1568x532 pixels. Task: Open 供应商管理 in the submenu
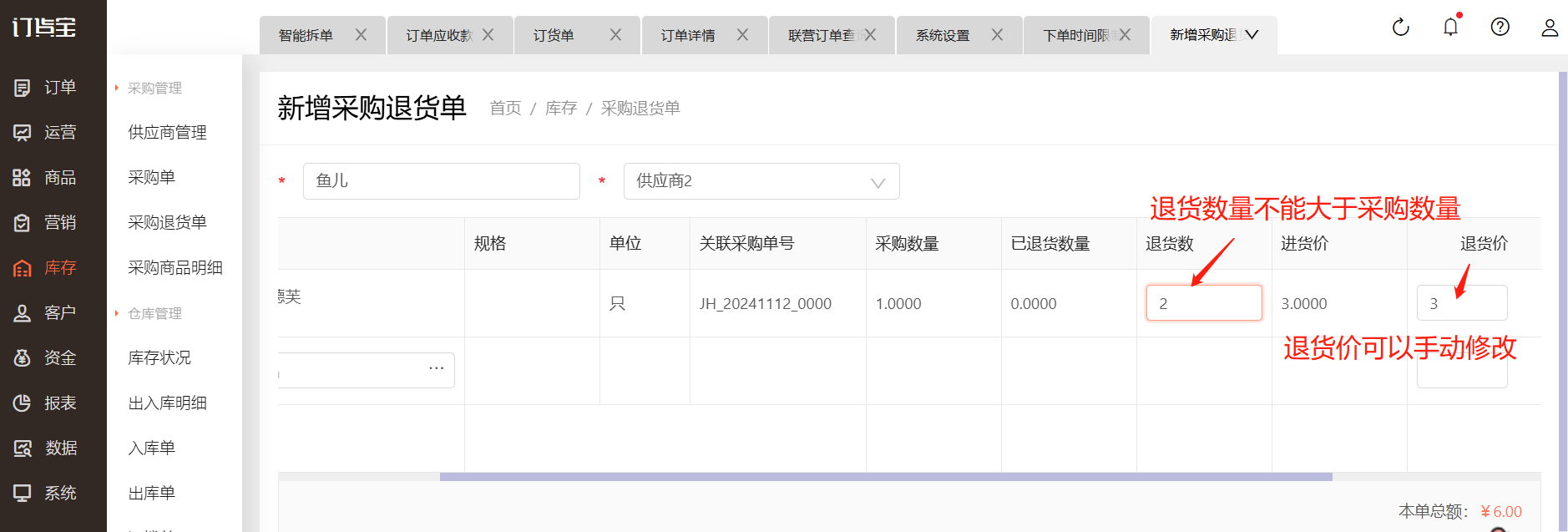tap(167, 133)
